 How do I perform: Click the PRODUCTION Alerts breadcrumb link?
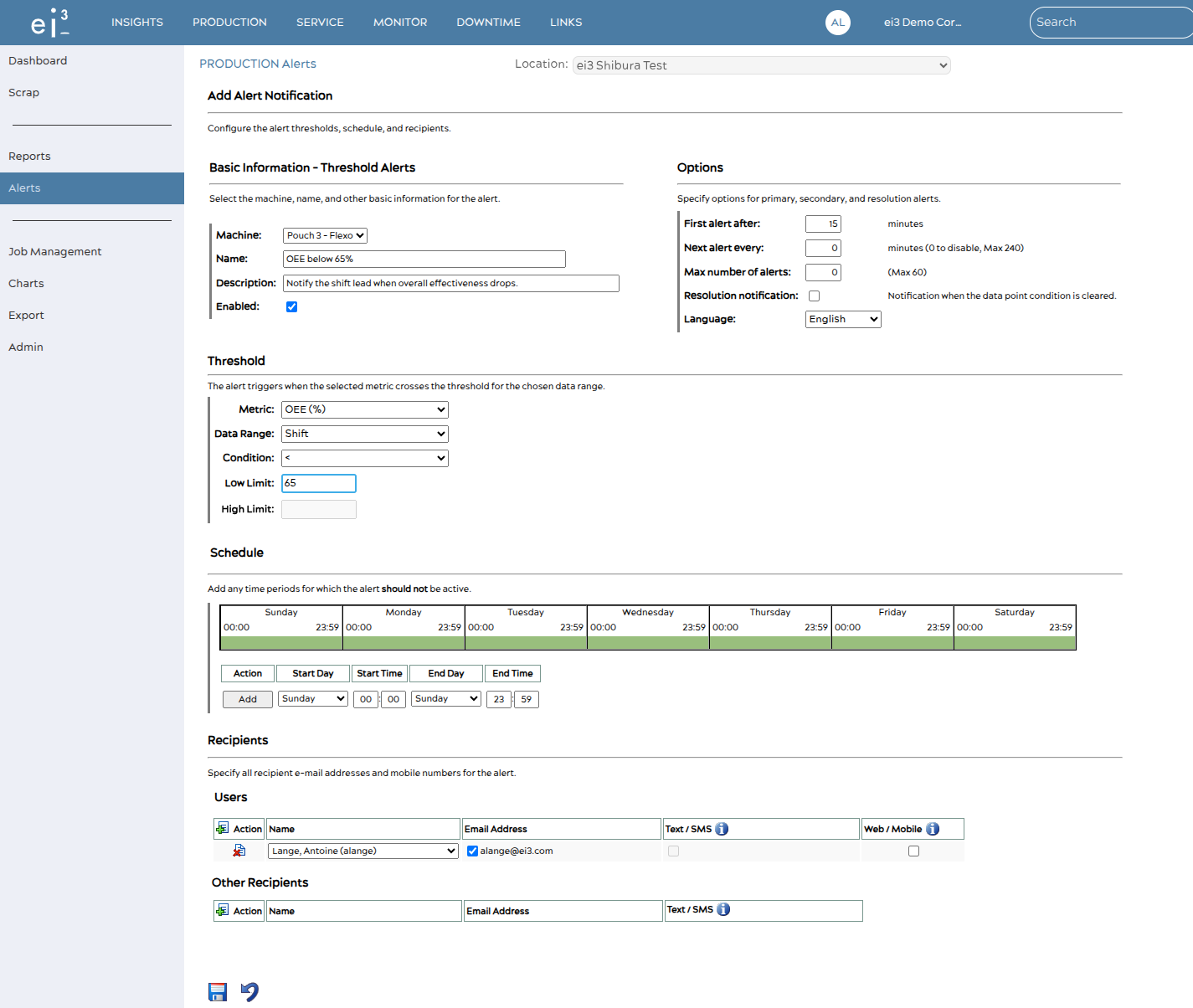click(x=258, y=64)
